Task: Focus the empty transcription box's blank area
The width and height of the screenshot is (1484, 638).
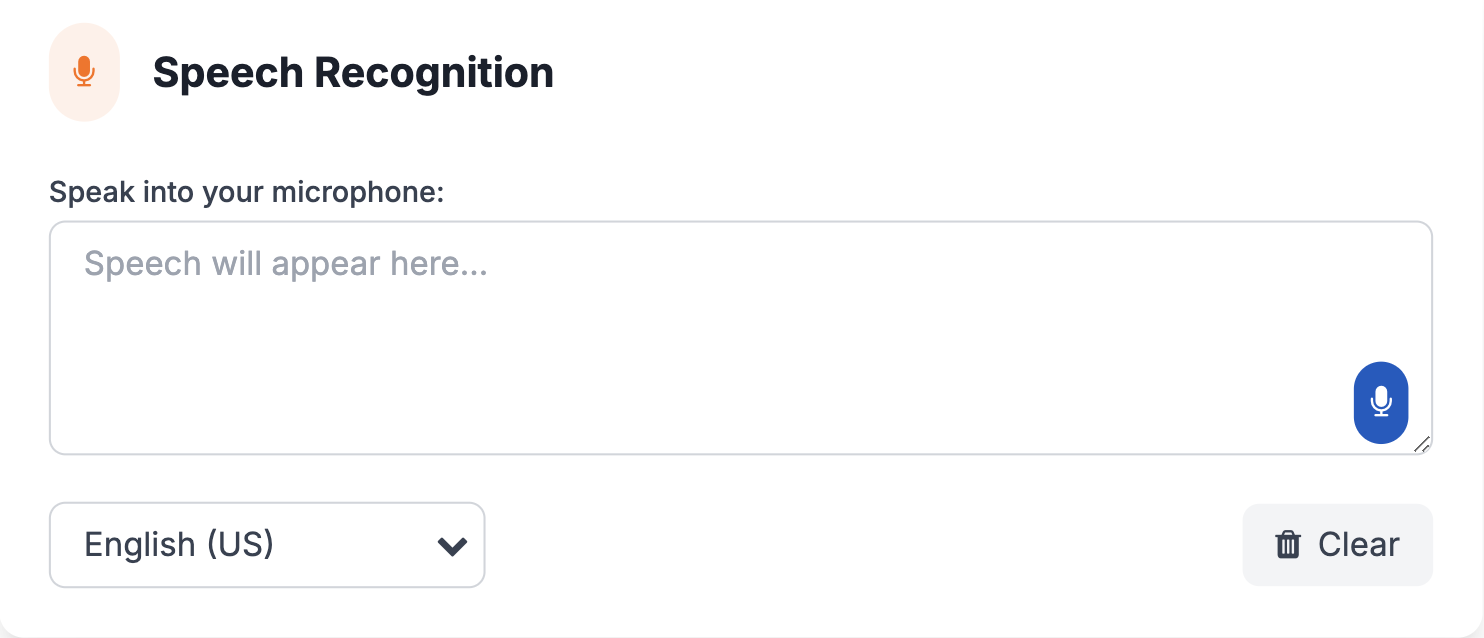Action: [700, 380]
